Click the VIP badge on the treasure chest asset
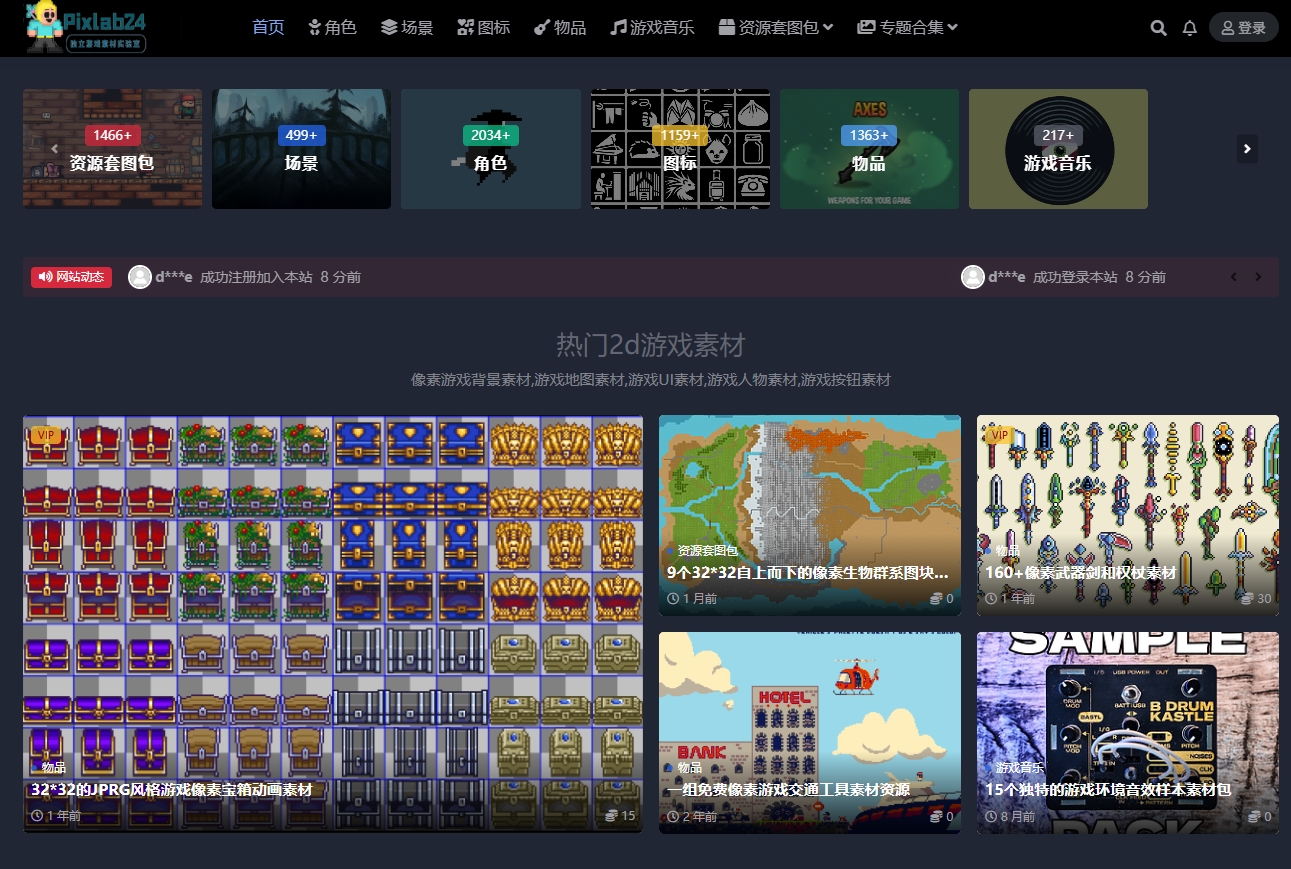 tap(46, 435)
